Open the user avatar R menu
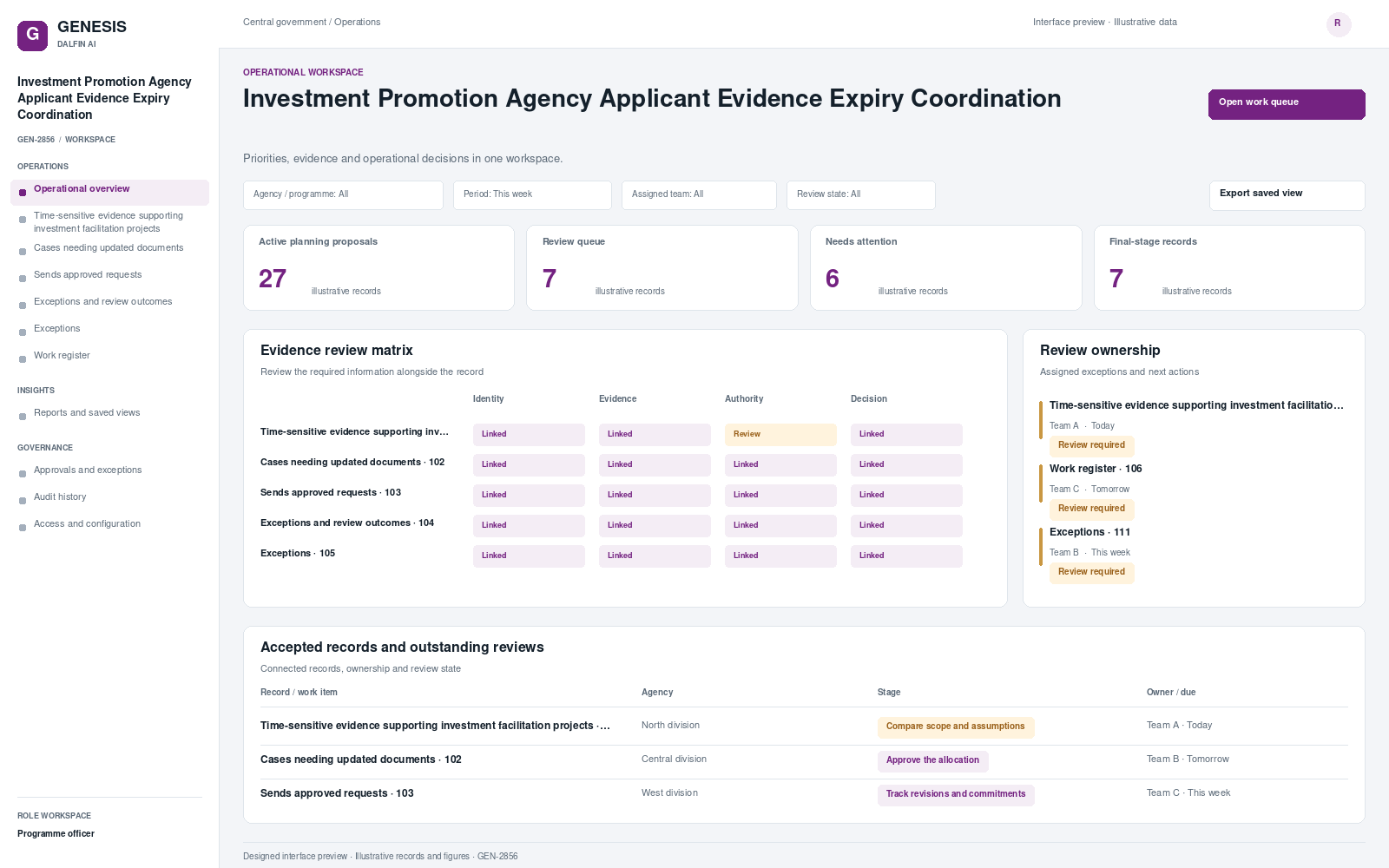The height and width of the screenshot is (868, 1389). click(1338, 23)
